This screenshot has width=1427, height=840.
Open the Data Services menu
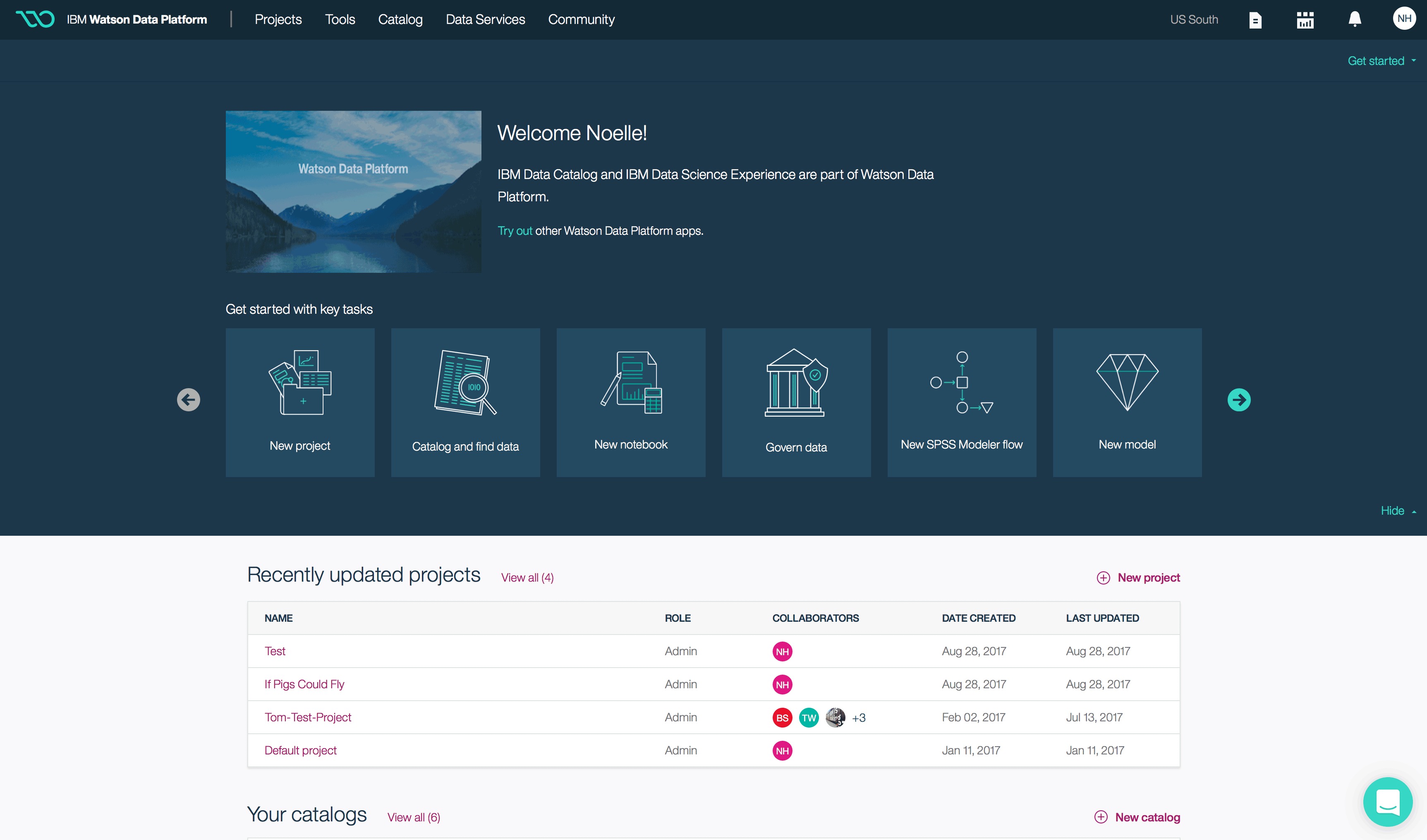pyautogui.click(x=485, y=19)
